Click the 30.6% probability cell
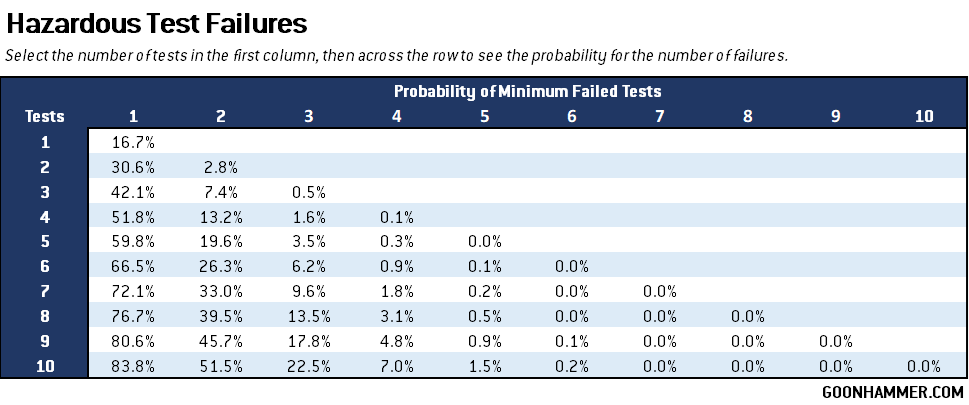The width and height of the screenshot is (969, 405). (133, 167)
